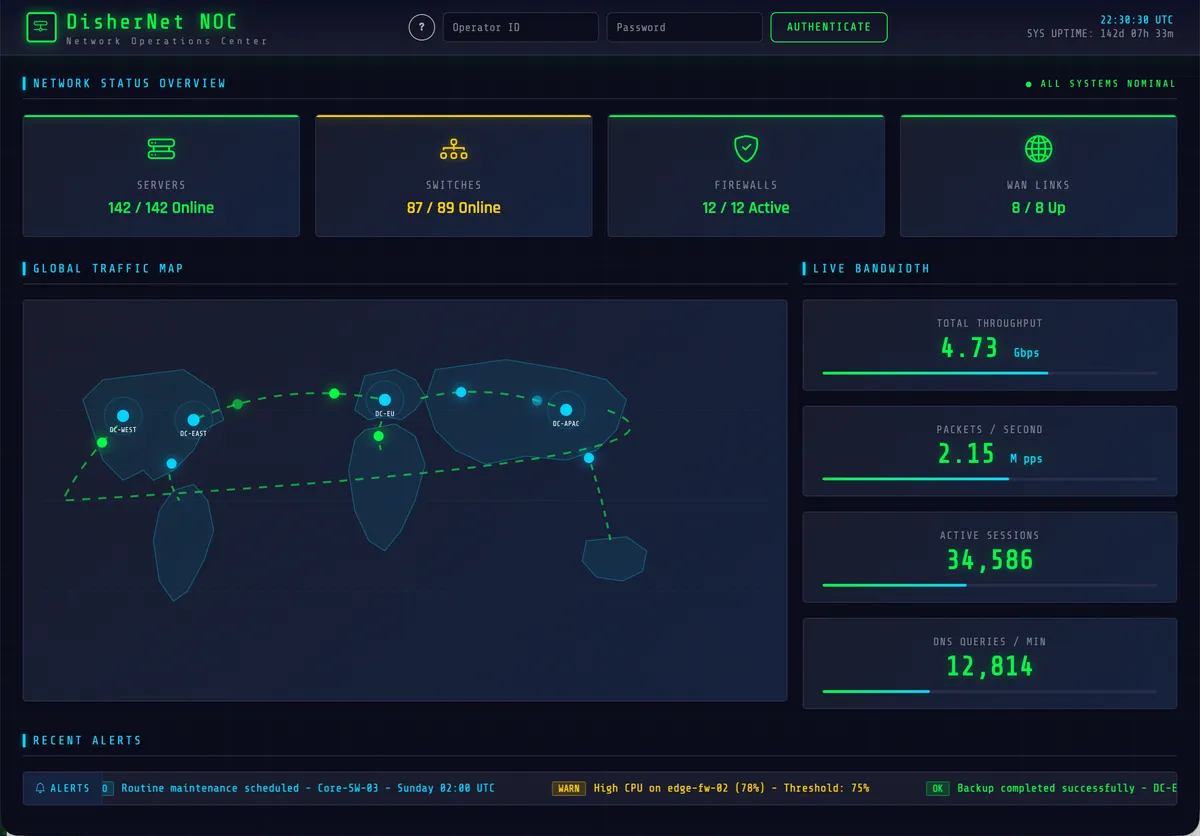Screen dimensions: 1200x836
Task: Select the DC-EU node on map
Action: (x=385, y=400)
